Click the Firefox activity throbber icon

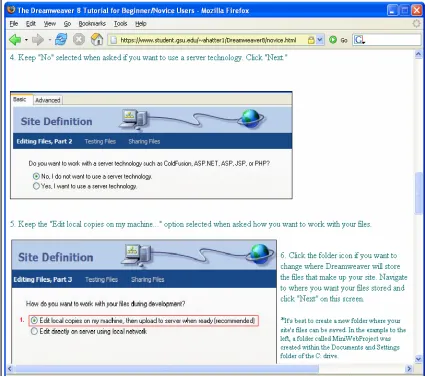click(416, 23)
